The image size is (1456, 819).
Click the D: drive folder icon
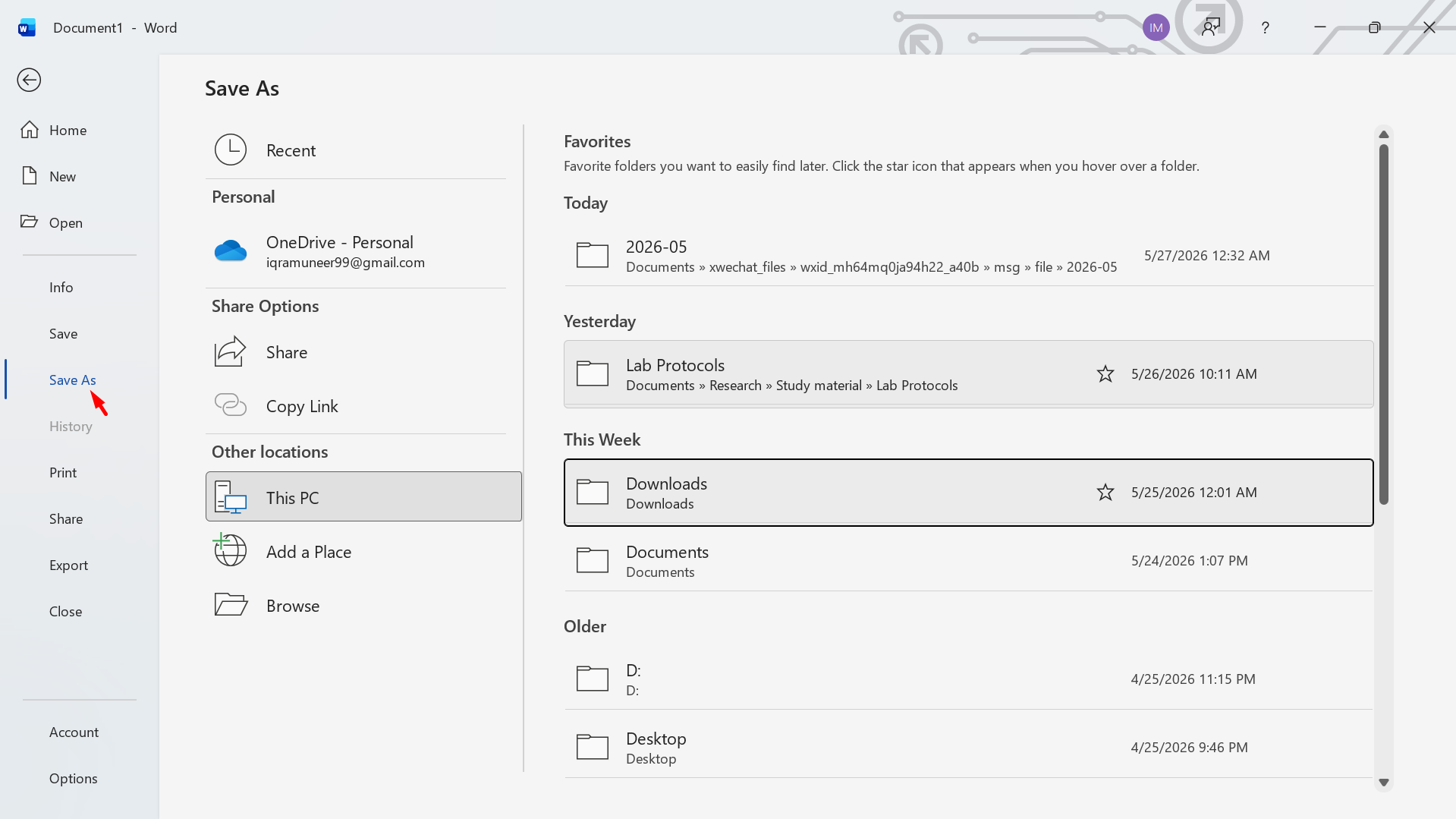tap(593, 679)
